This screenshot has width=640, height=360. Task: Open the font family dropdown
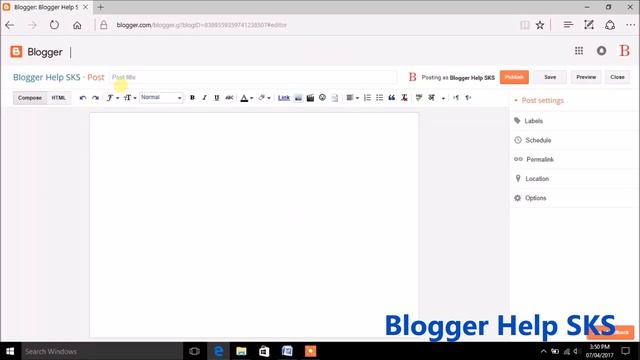(113, 98)
